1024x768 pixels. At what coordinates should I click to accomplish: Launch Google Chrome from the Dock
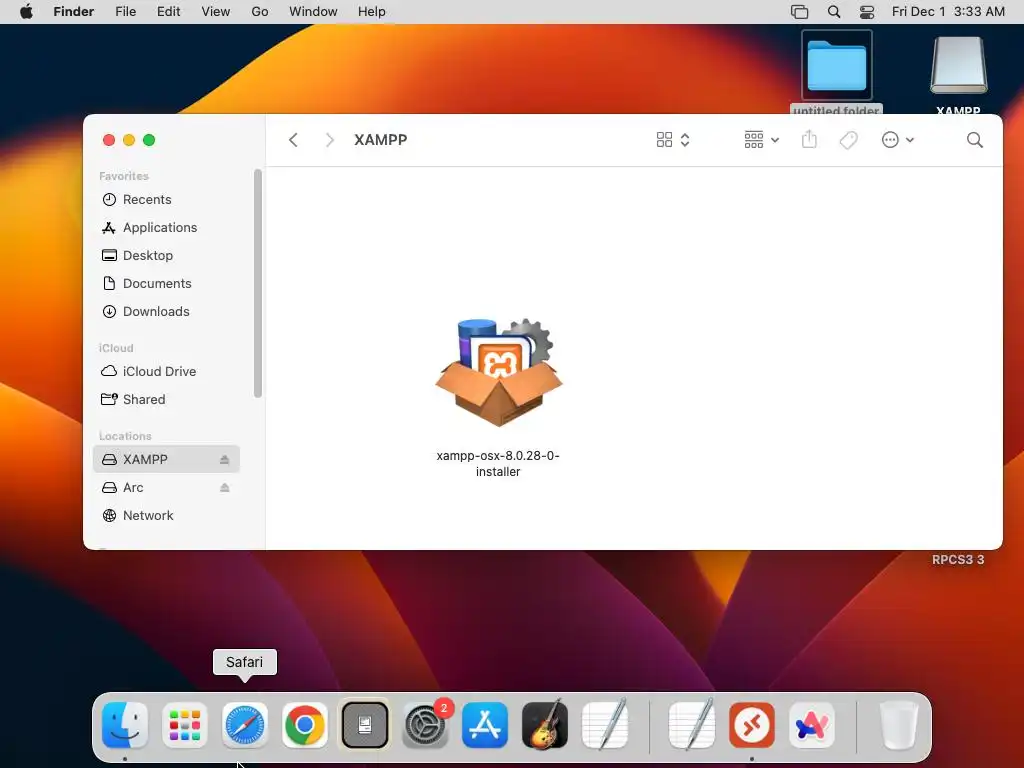click(305, 725)
